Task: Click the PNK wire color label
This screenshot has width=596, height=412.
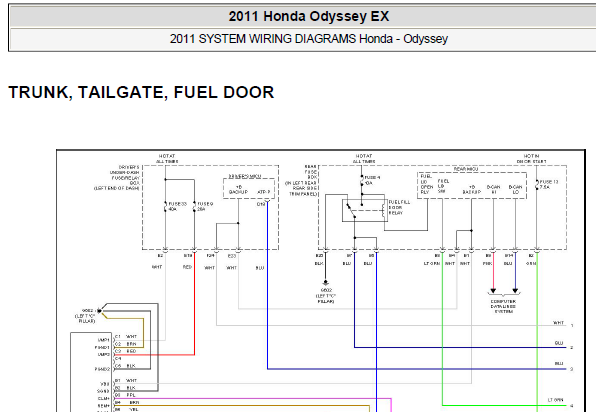Action: point(487,263)
